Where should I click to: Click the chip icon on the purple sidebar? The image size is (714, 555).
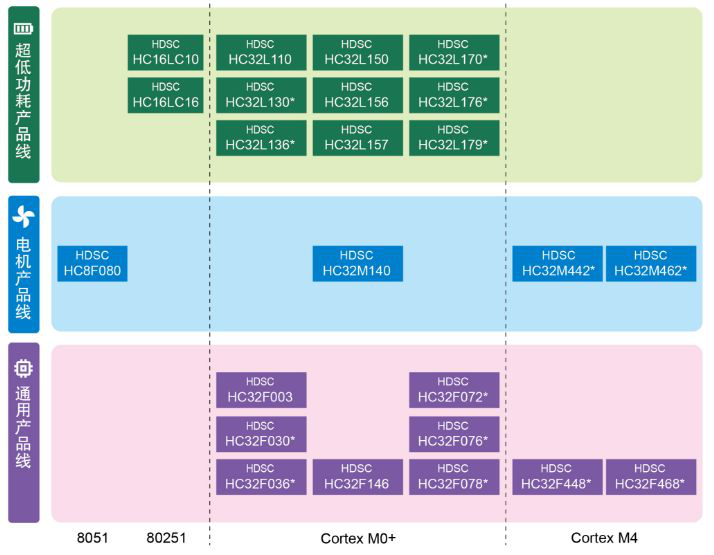23,368
